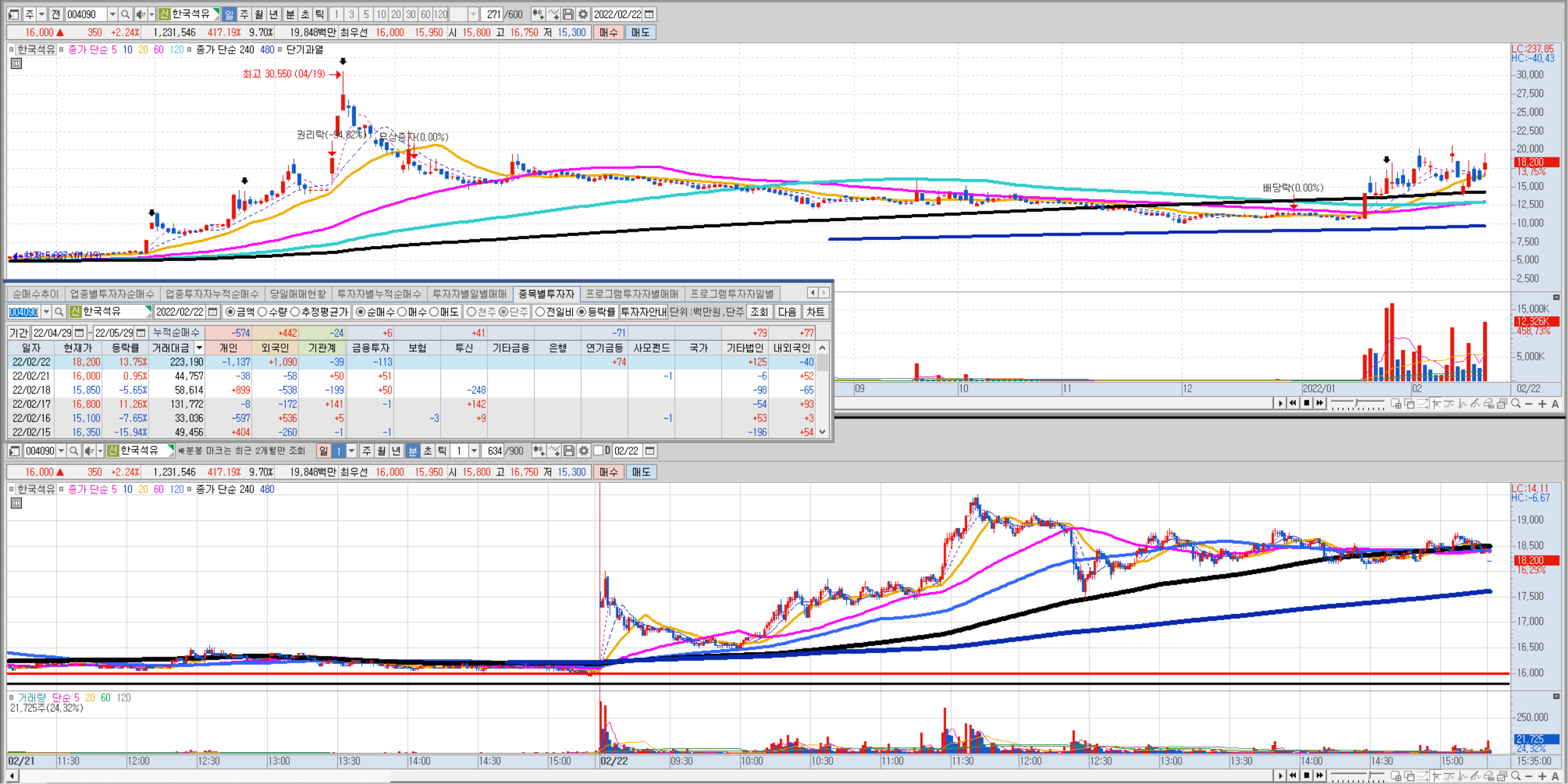This screenshot has height=784, width=1568.
Task: Click the stock search magnifier in top toolbar
Action: click(x=125, y=14)
